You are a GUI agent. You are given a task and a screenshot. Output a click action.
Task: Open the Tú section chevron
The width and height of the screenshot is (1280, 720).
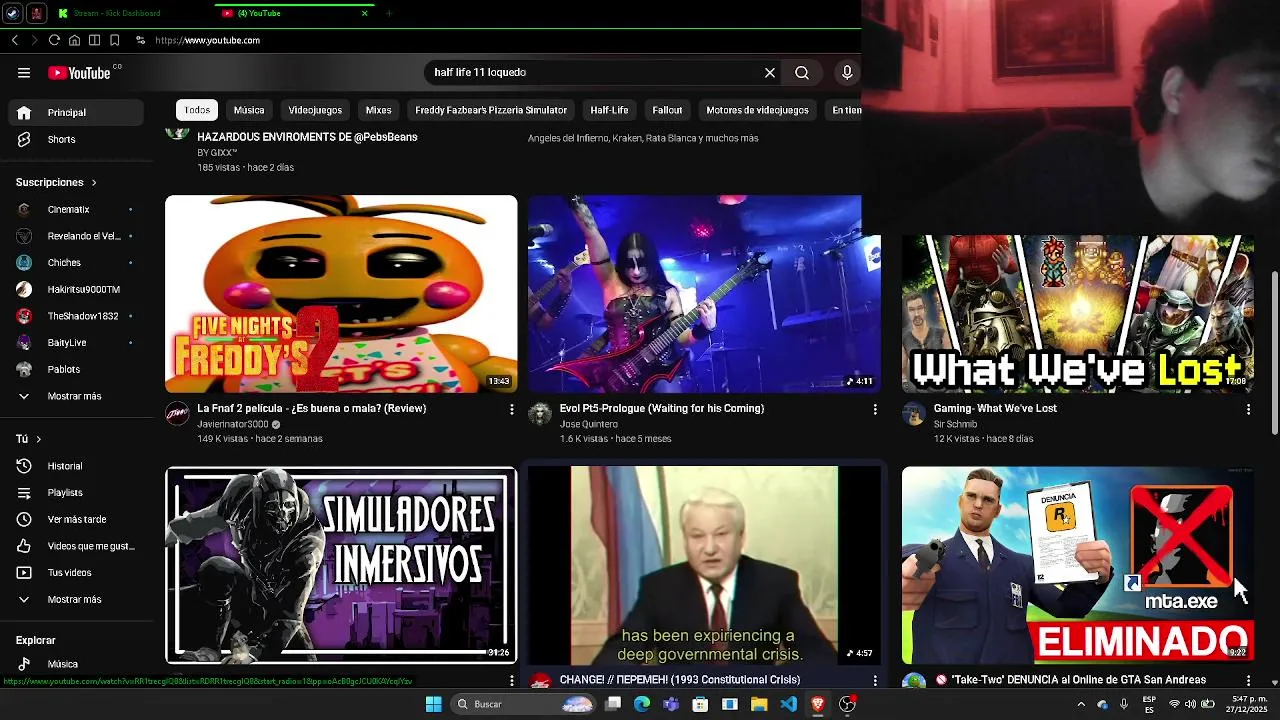38,439
